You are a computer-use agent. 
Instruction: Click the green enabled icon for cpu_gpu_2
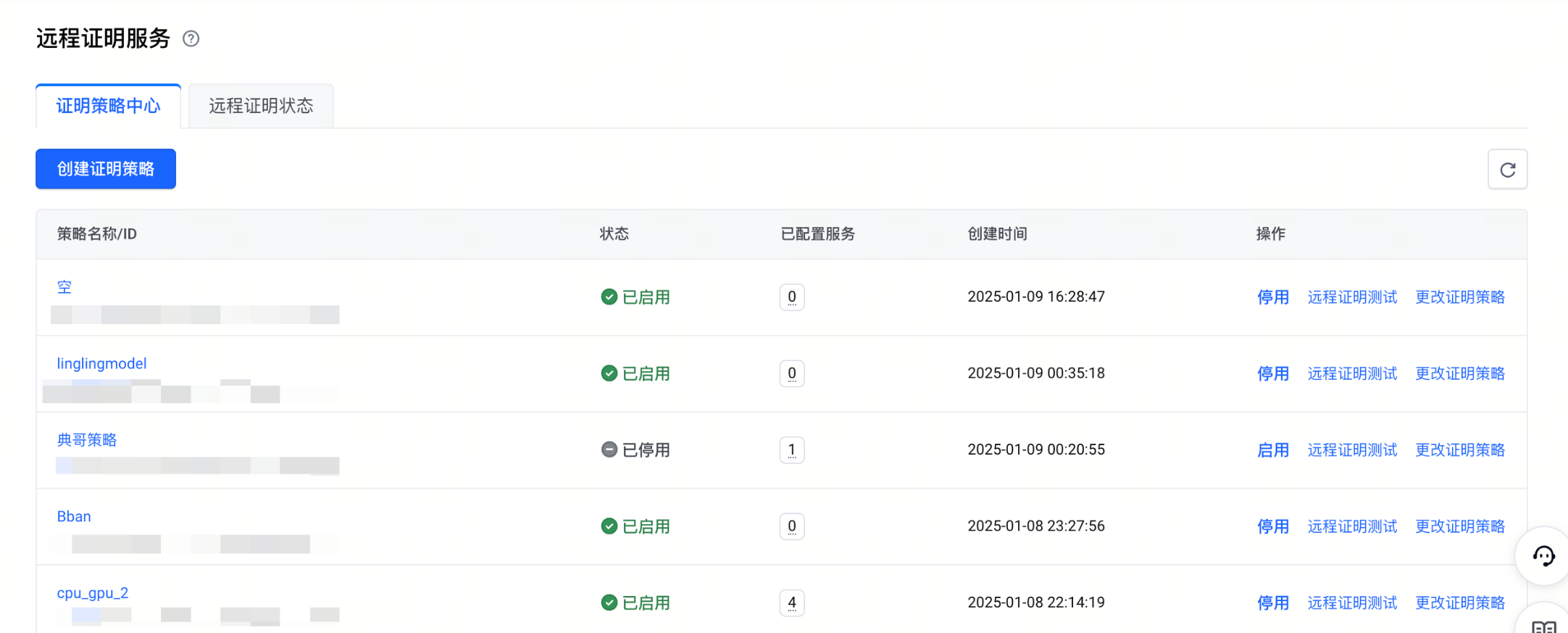pos(609,603)
